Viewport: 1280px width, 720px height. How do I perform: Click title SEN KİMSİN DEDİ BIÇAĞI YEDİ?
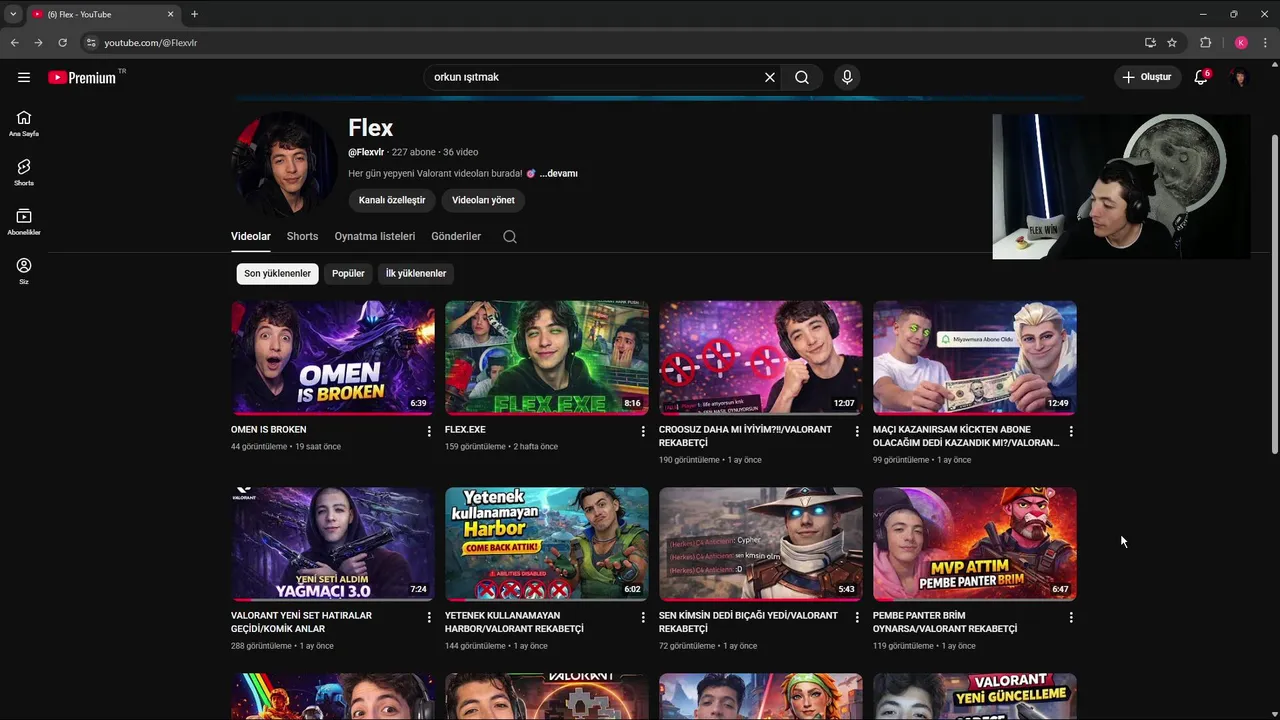748,622
